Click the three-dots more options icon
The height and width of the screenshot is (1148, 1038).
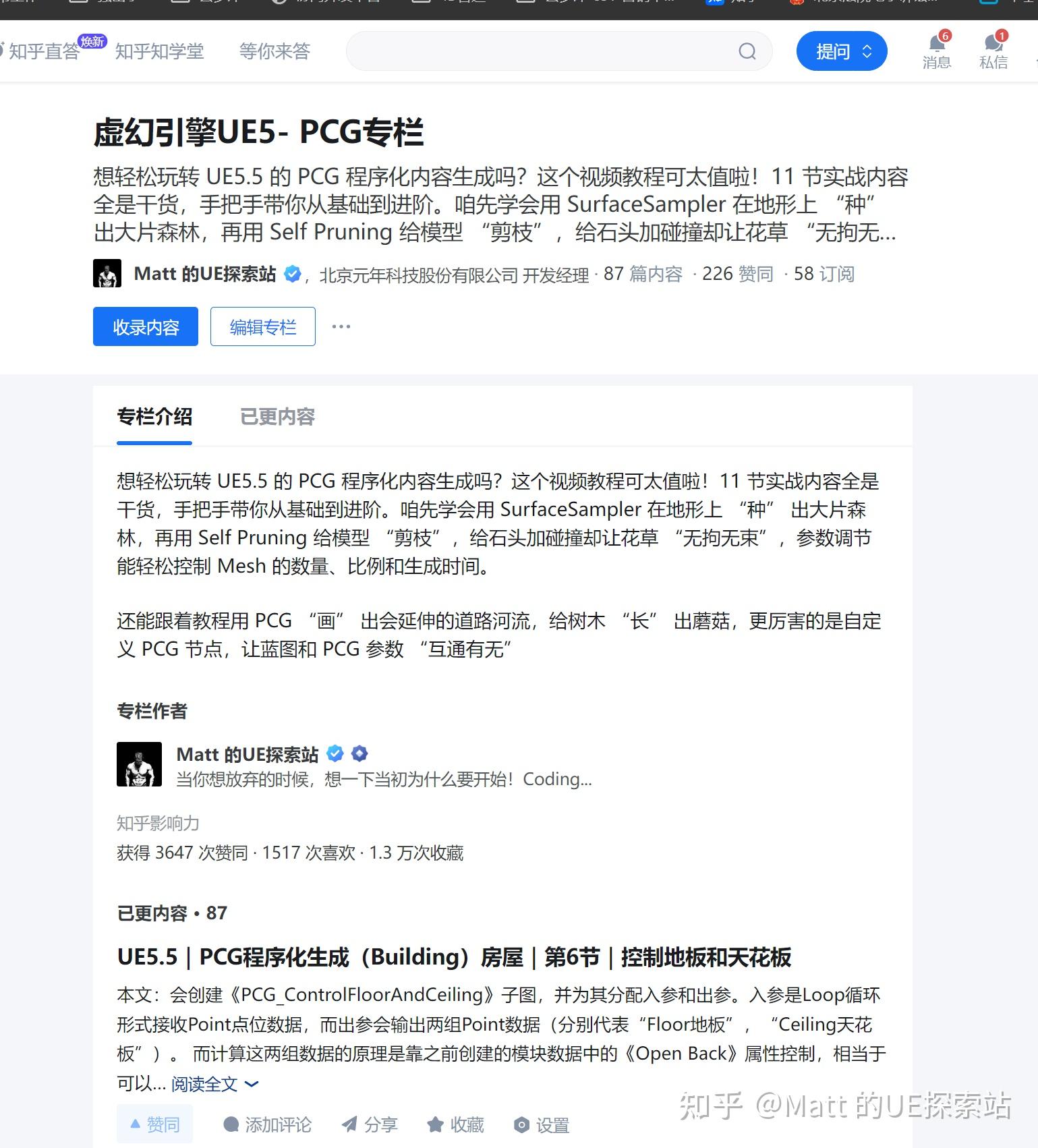pyautogui.click(x=341, y=326)
